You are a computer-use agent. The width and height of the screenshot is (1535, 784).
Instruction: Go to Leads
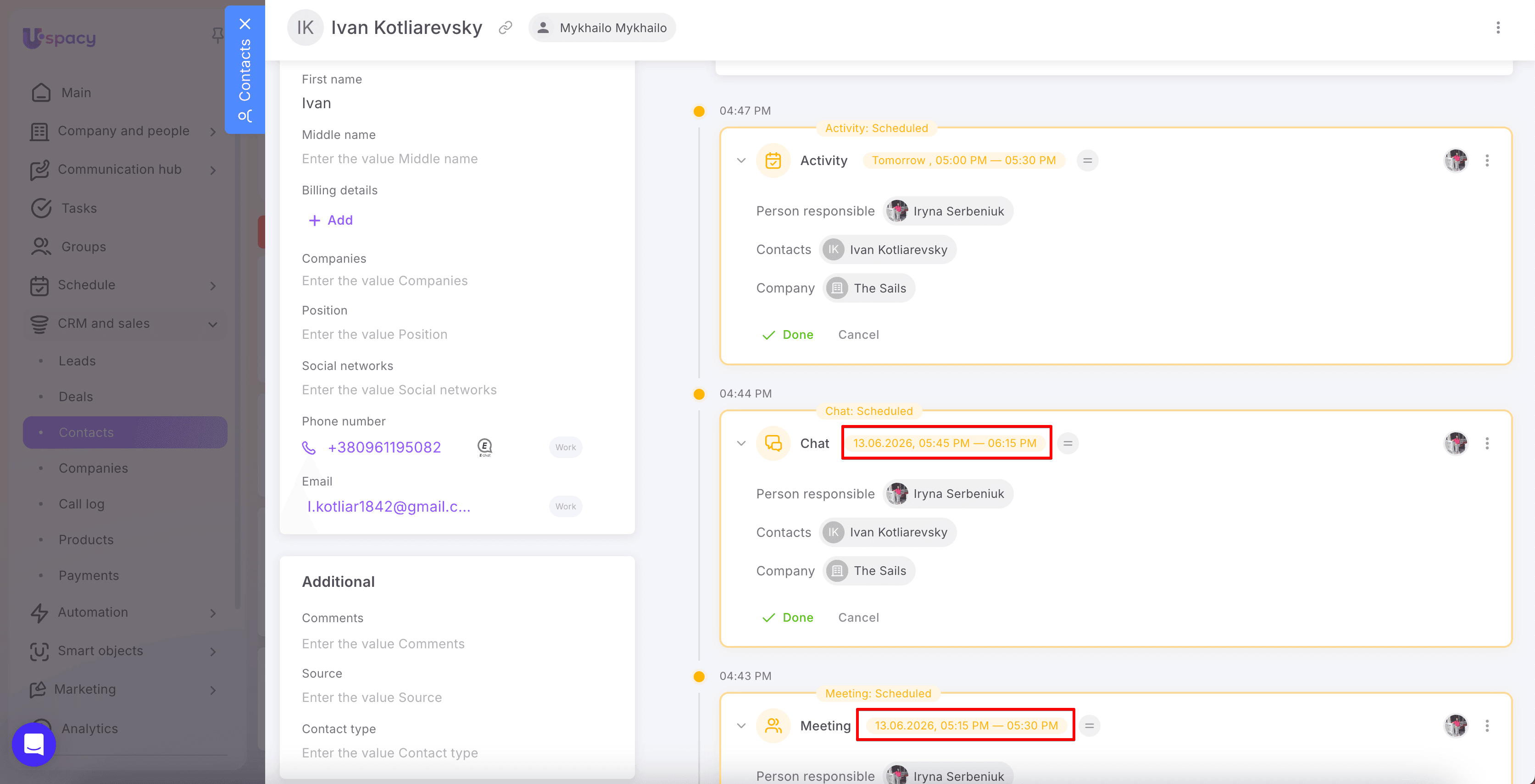[77, 361]
